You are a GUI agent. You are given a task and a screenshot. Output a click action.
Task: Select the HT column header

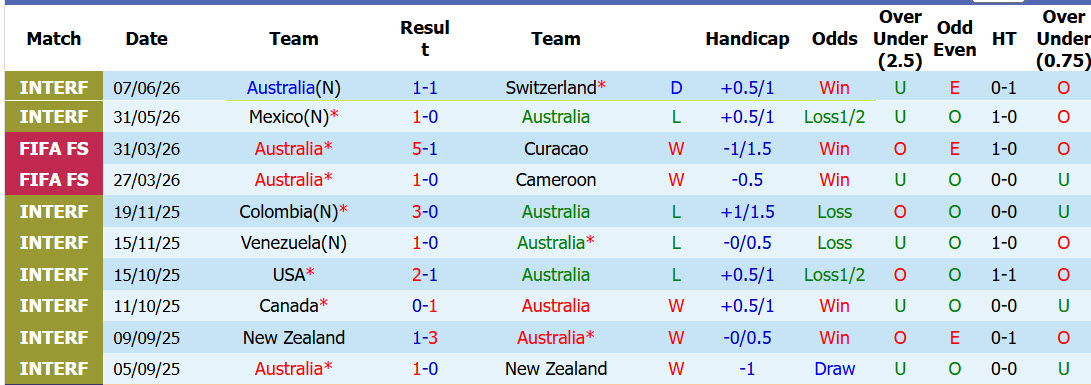point(1003,39)
